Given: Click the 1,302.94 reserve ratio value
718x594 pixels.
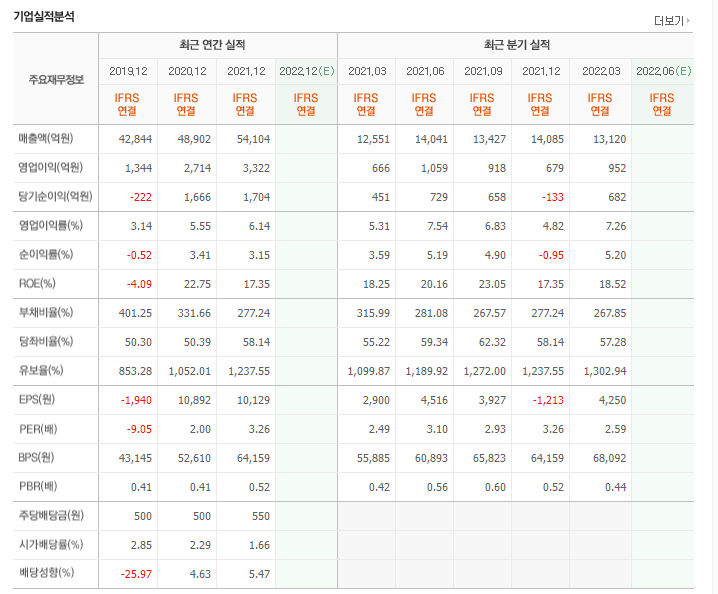Looking at the screenshot, I should click(x=604, y=371).
